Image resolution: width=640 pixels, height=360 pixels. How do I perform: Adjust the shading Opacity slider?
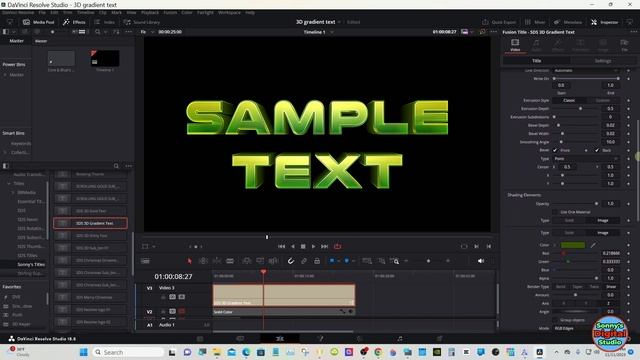[576, 203]
